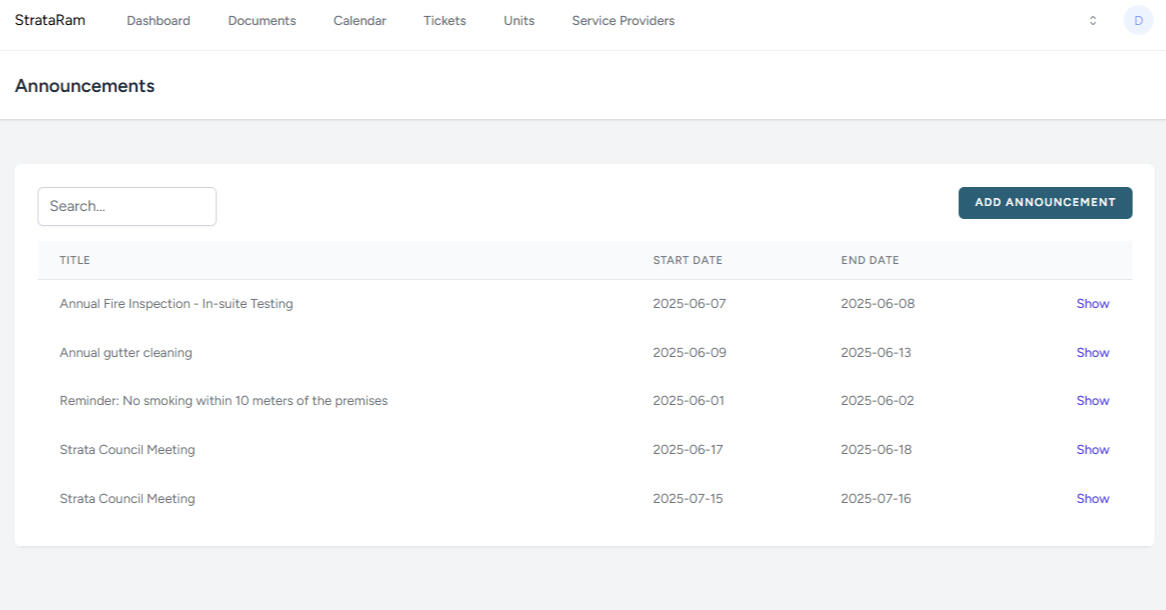Click inside the Search field
This screenshot has height=610, width=1166.
pos(127,206)
